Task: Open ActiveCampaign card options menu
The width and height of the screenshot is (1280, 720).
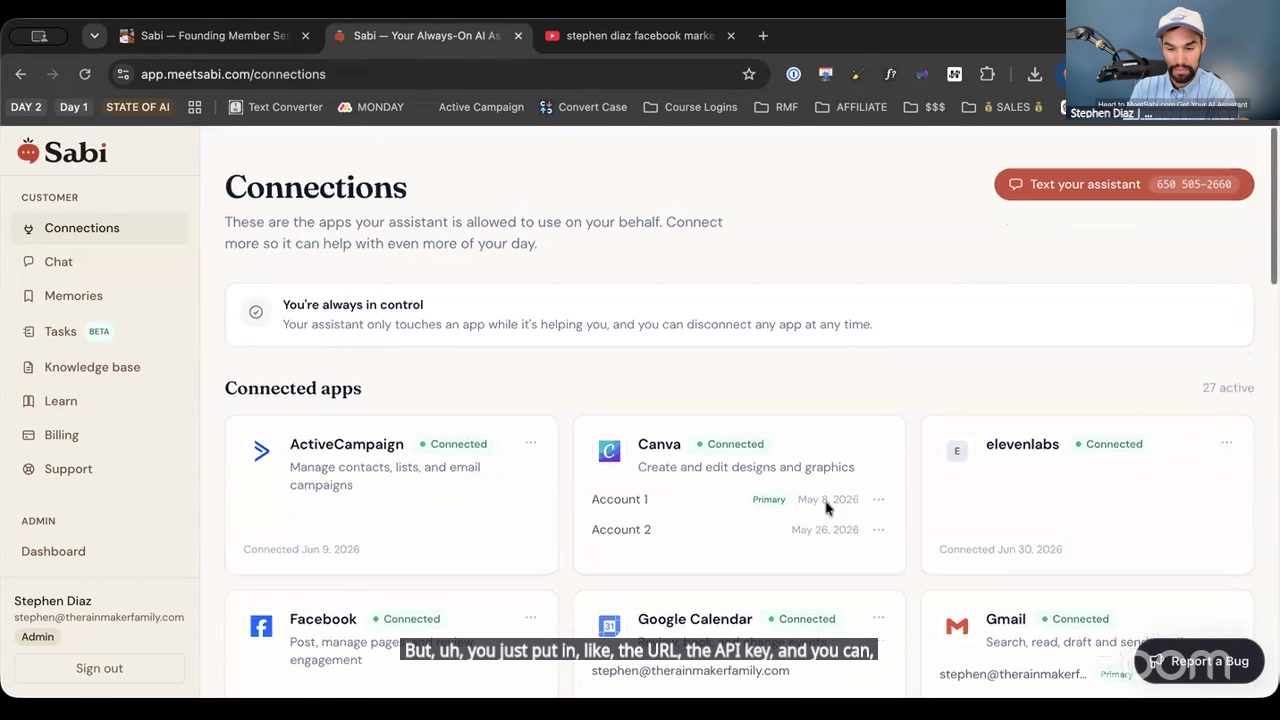Action: pyautogui.click(x=531, y=443)
